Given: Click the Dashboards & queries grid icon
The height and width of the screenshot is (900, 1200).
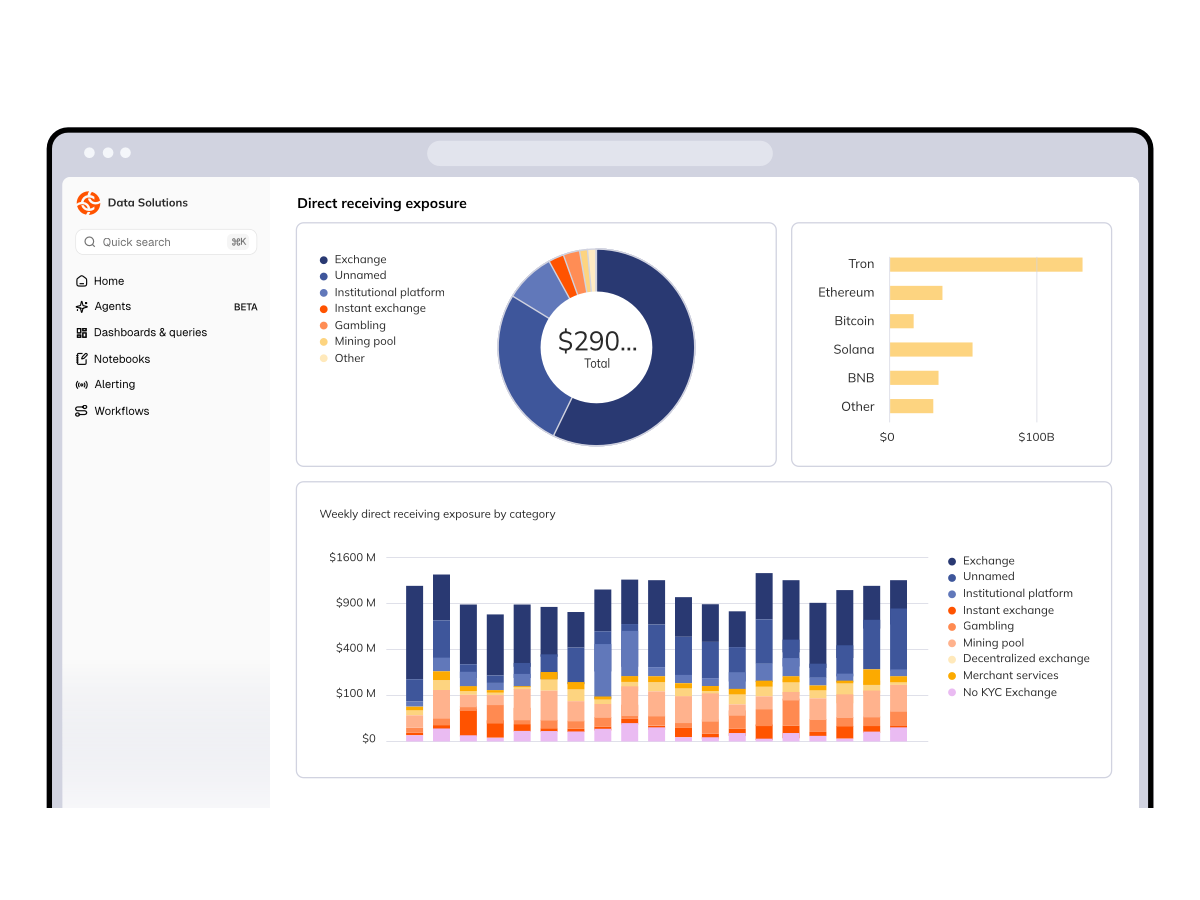Looking at the screenshot, I should tap(82, 333).
